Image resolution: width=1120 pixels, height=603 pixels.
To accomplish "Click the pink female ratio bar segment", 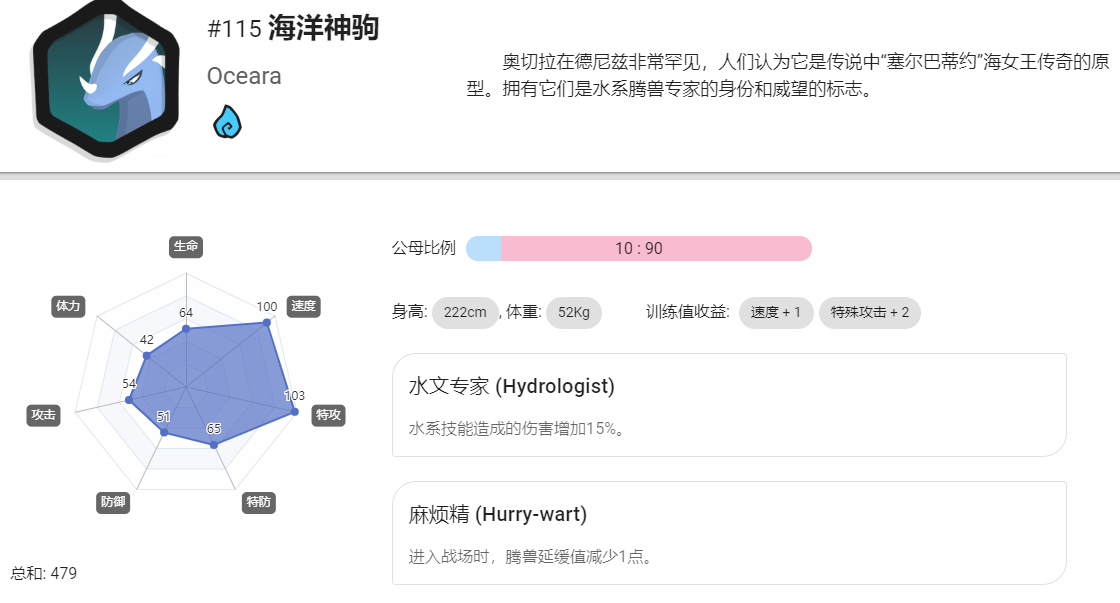I will pyautogui.click(x=656, y=249).
